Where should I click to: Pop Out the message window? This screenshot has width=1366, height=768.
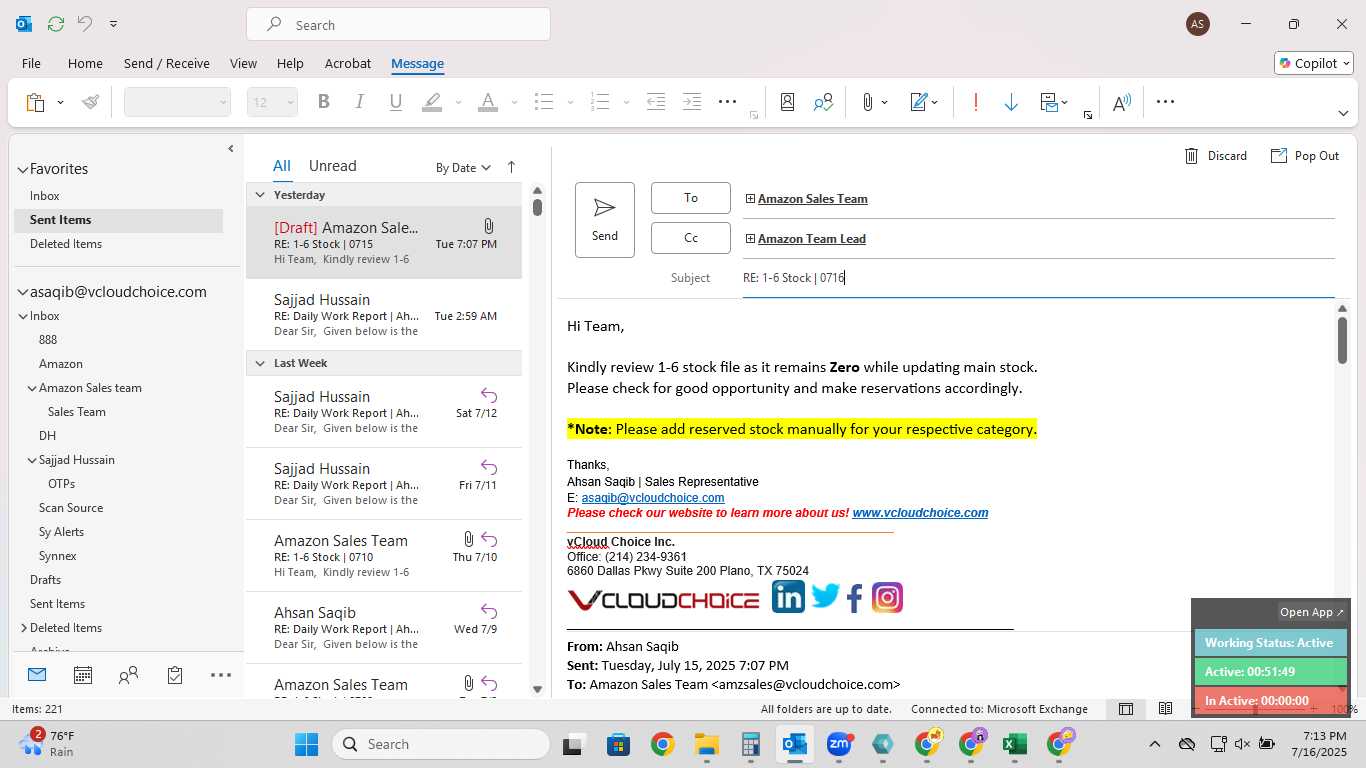(x=1304, y=155)
